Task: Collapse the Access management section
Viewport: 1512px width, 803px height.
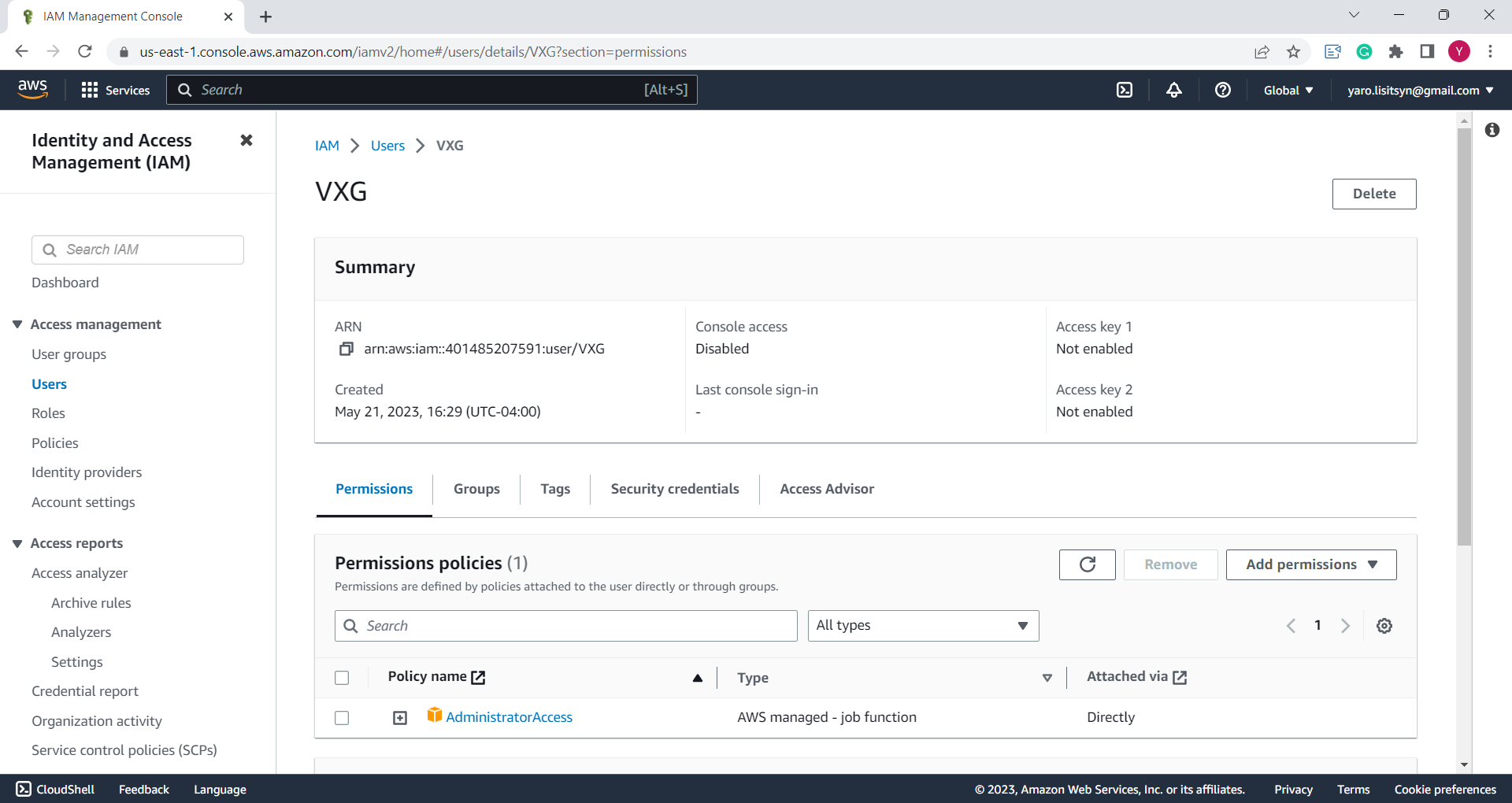Action: (17, 324)
